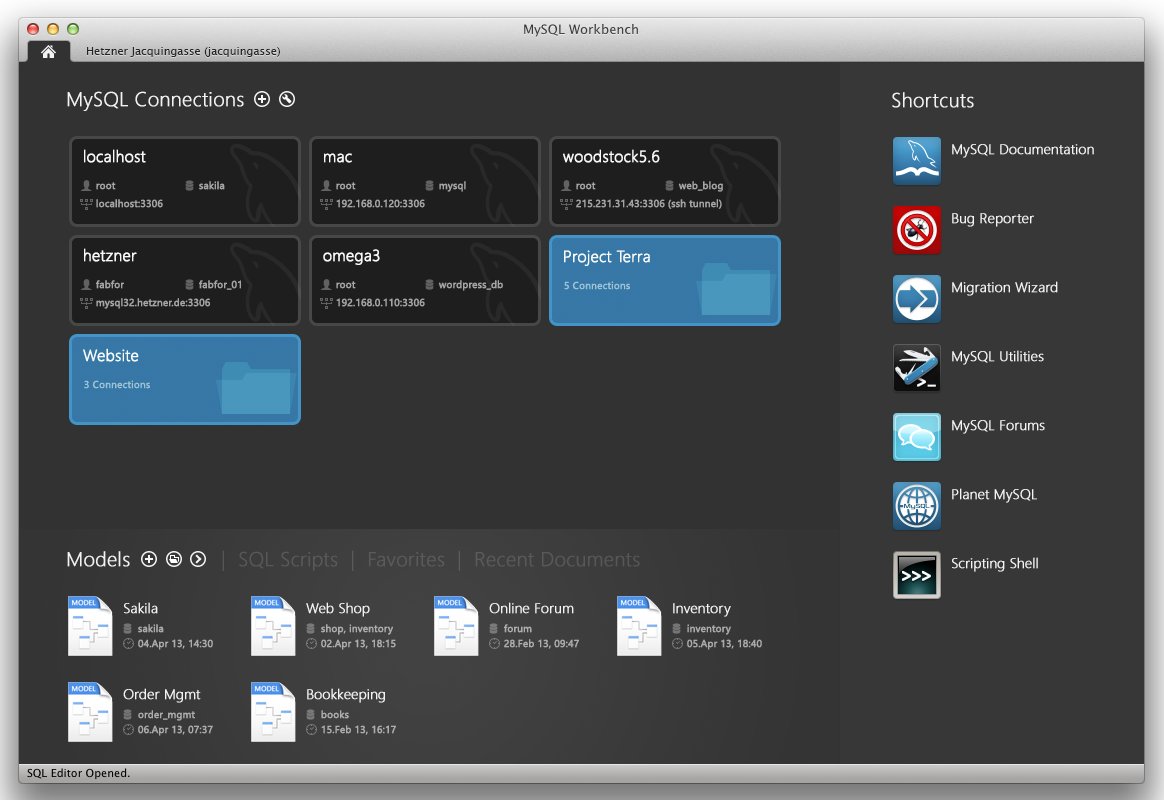The image size is (1164, 800).
Task: Click the Scripting Shell shortcut label
Action: tap(994, 563)
